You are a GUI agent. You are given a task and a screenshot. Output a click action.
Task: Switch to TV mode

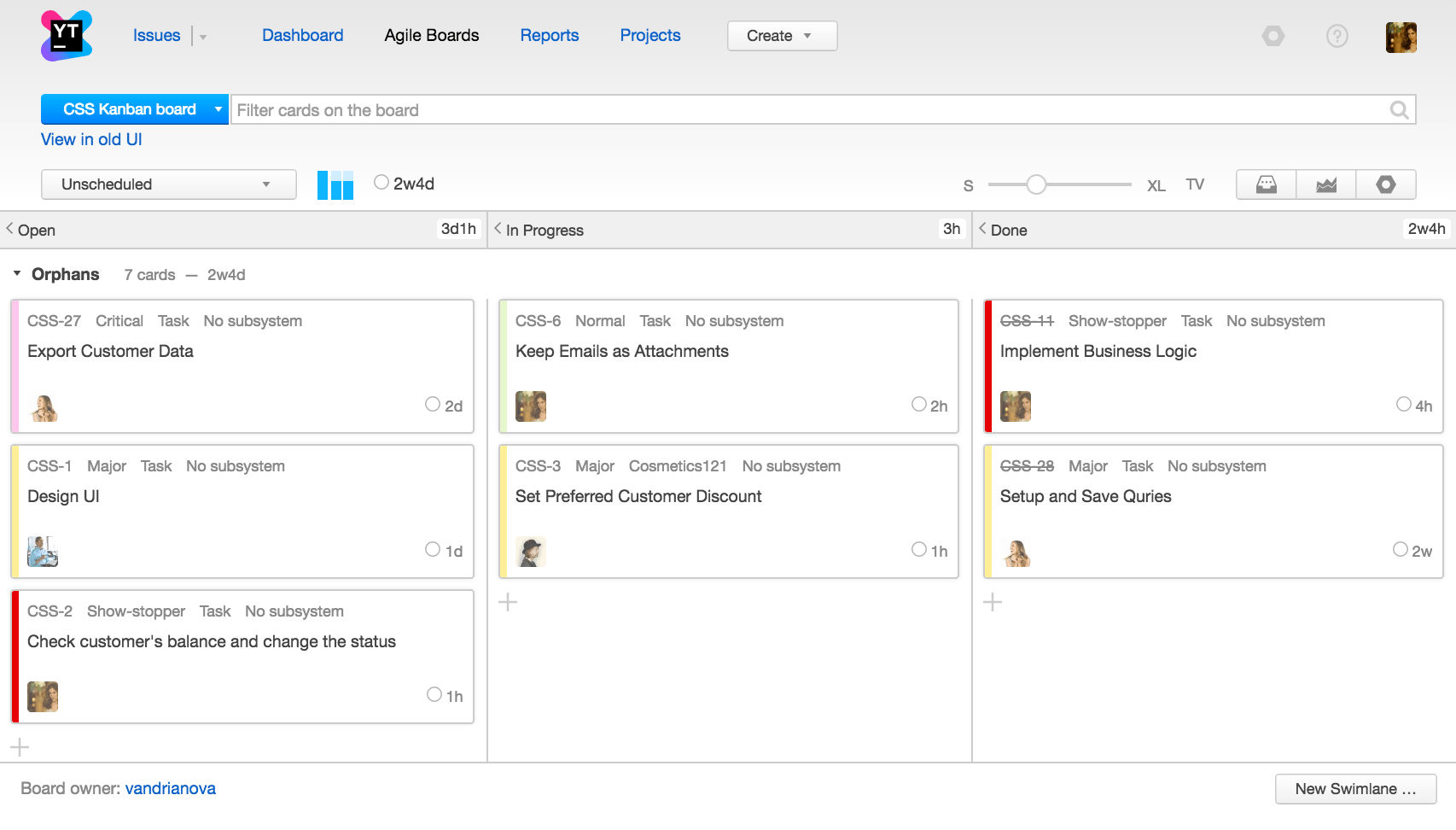tap(1194, 184)
